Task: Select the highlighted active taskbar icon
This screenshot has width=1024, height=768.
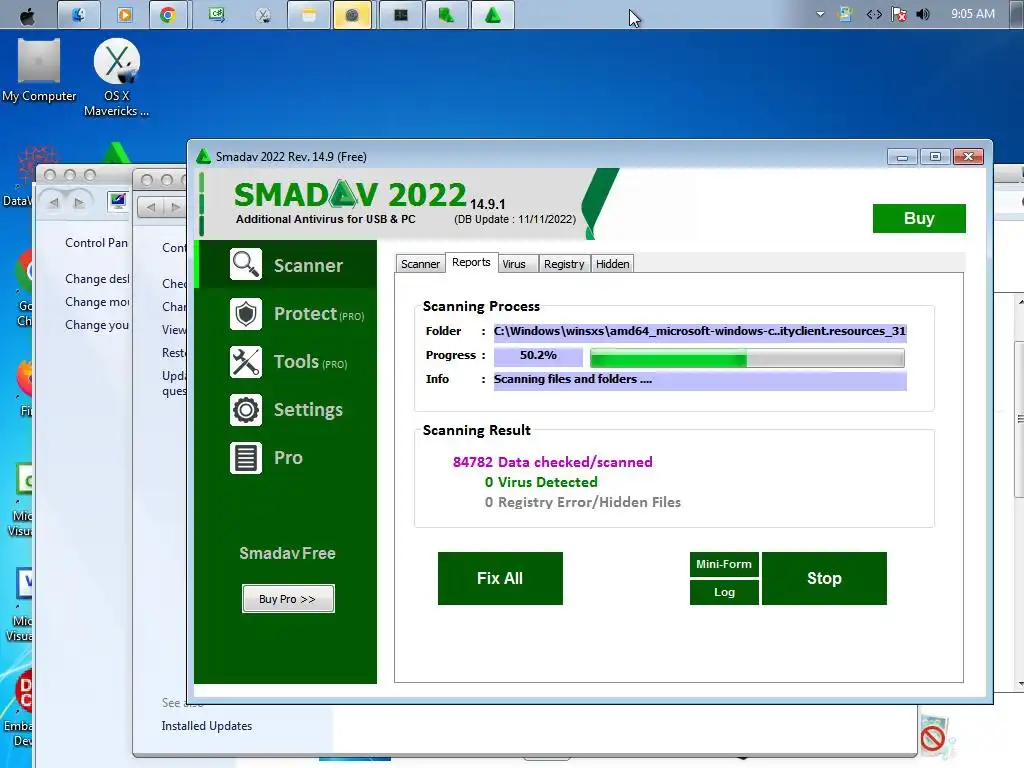Action: click(x=352, y=14)
